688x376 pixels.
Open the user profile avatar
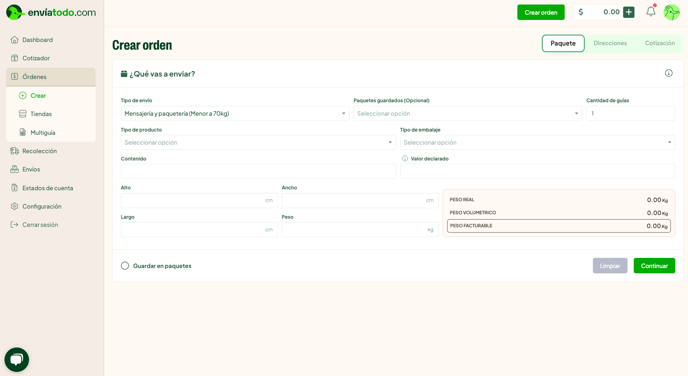(671, 12)
